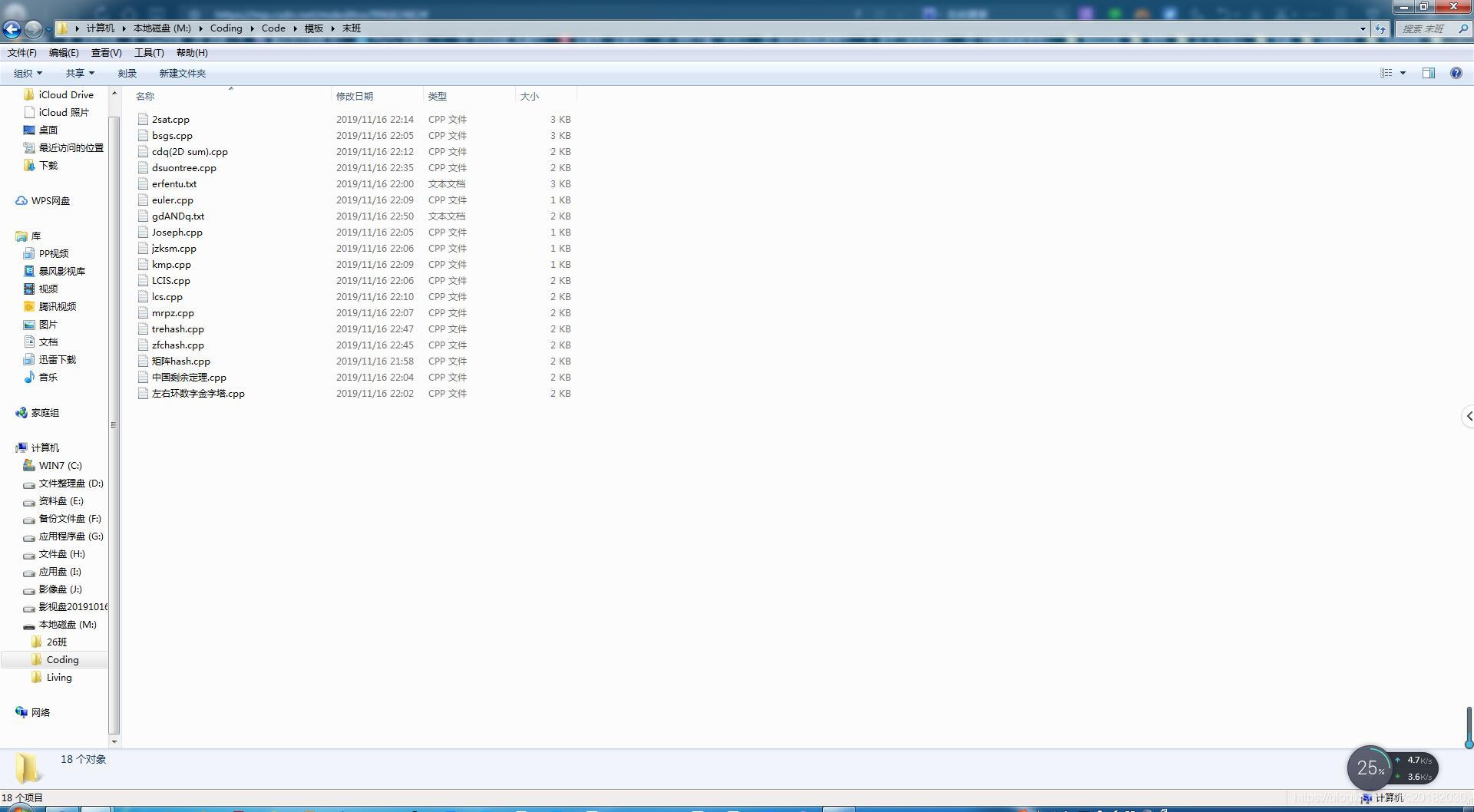Open 桌面 in sidebar favorites
This screenshot has width=1474, height=812.
point(48,130)
